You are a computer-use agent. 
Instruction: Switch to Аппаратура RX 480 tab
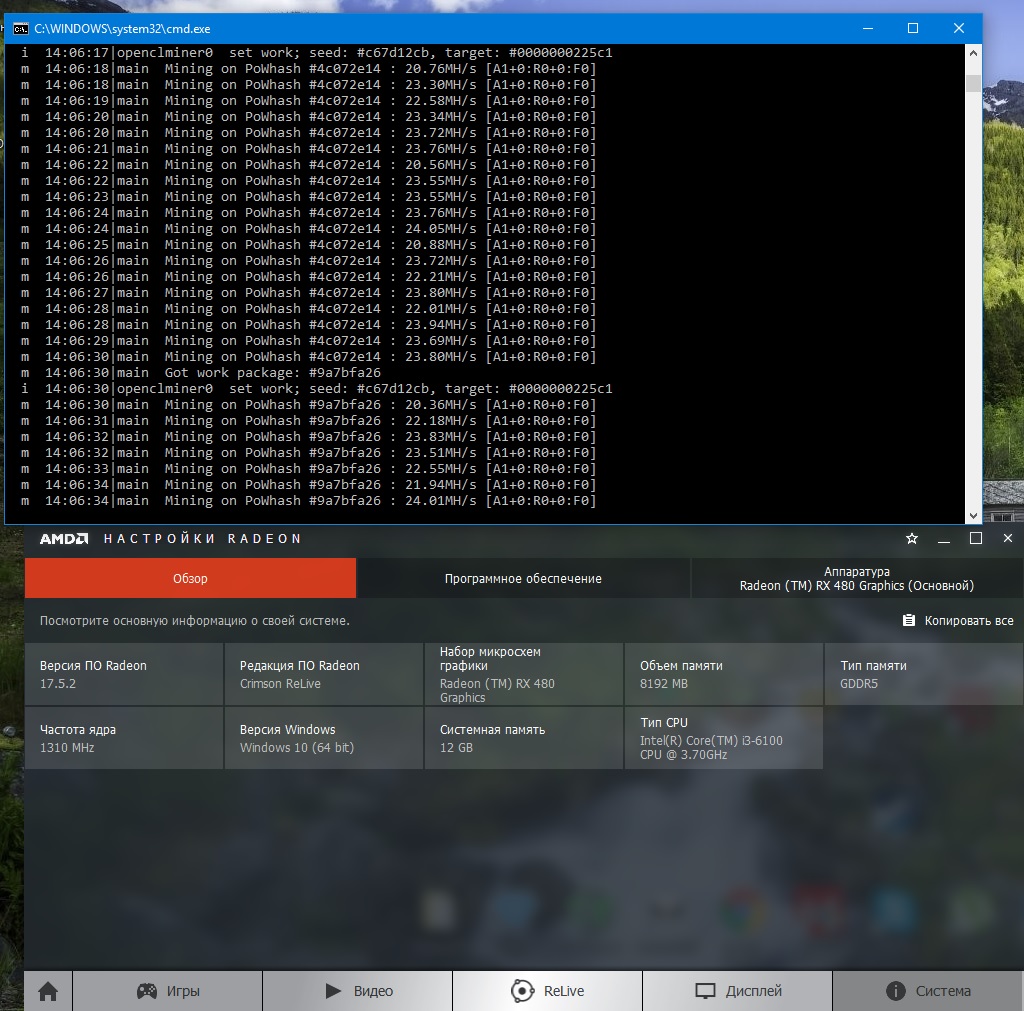pos(857,578)
